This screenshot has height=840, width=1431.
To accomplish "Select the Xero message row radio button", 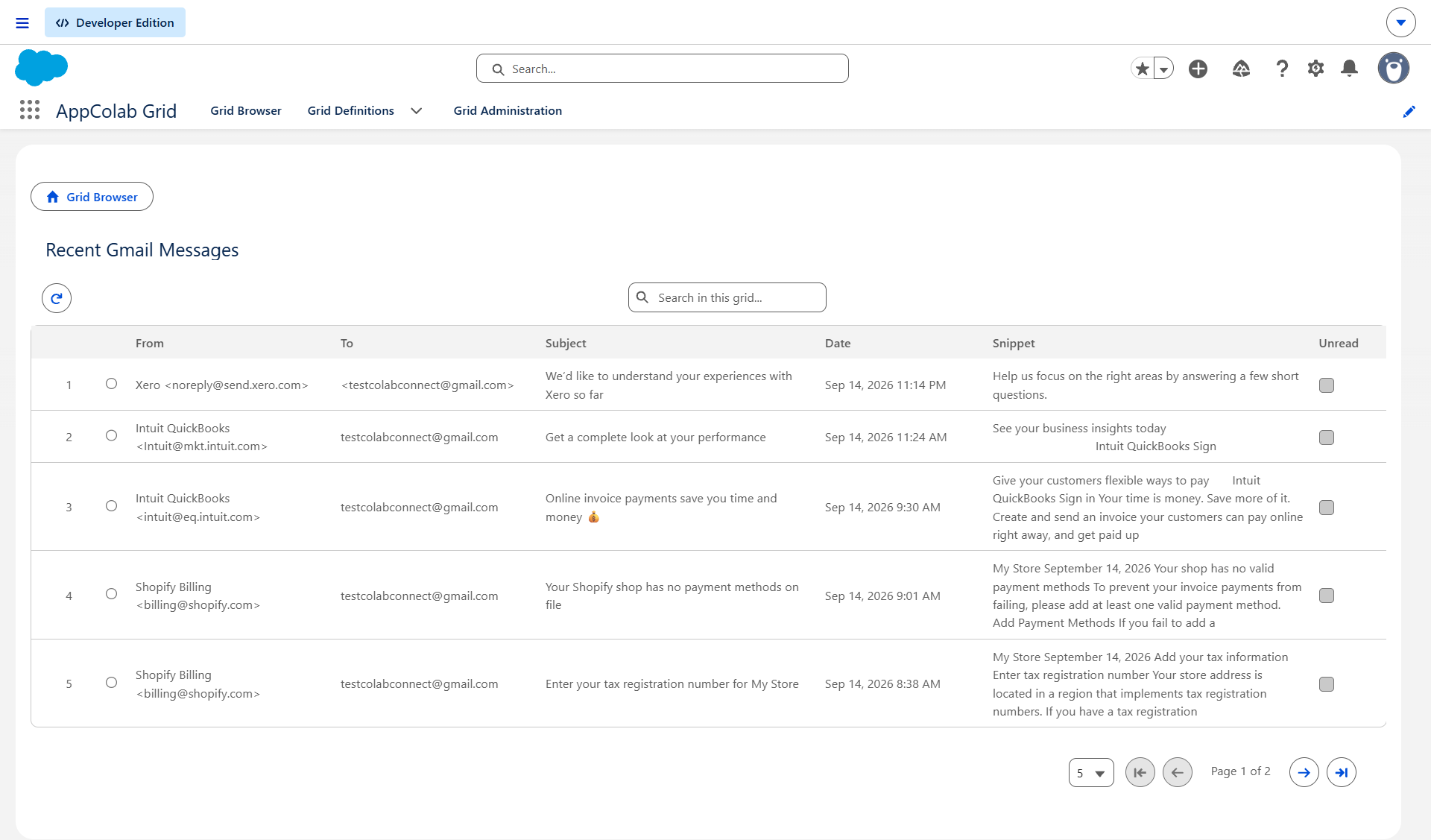I will click(111, 384).
